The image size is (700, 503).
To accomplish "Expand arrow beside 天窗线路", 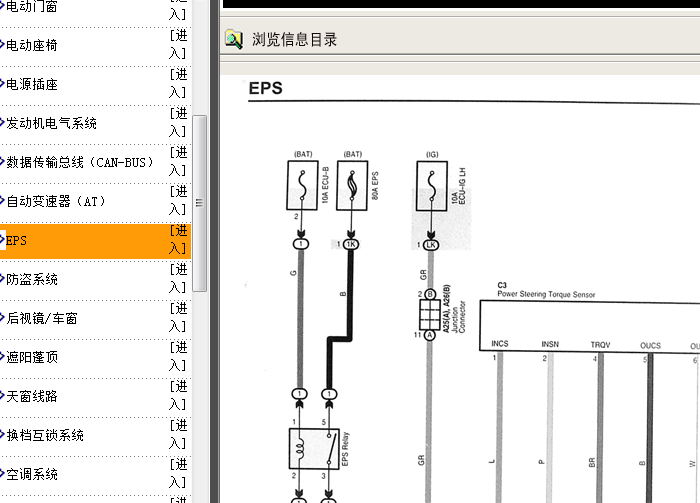I will [x=2, y=395].
